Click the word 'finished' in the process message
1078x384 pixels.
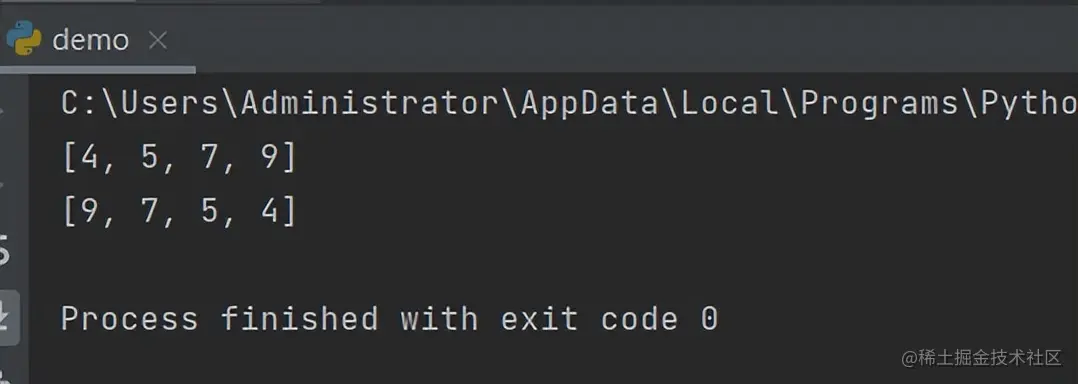299,319
